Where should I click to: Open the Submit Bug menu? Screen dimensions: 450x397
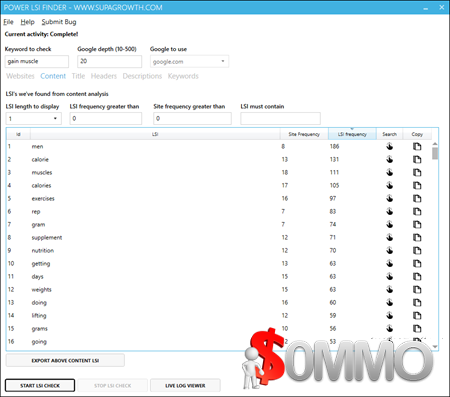click(x=59, y=22)
